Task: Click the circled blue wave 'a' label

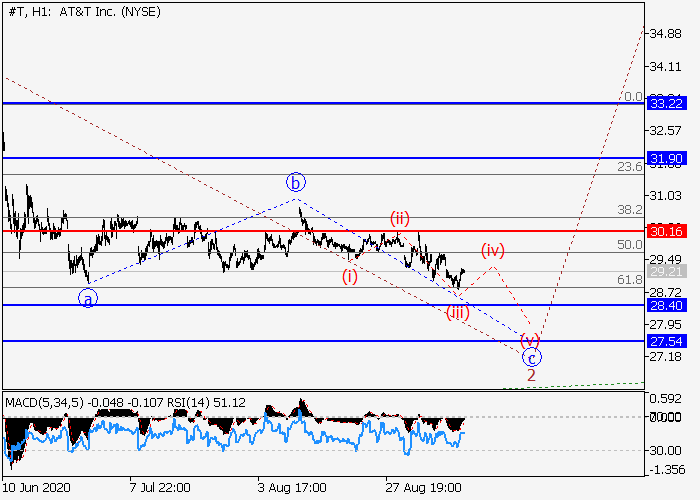Action: (x=88, y=298)
